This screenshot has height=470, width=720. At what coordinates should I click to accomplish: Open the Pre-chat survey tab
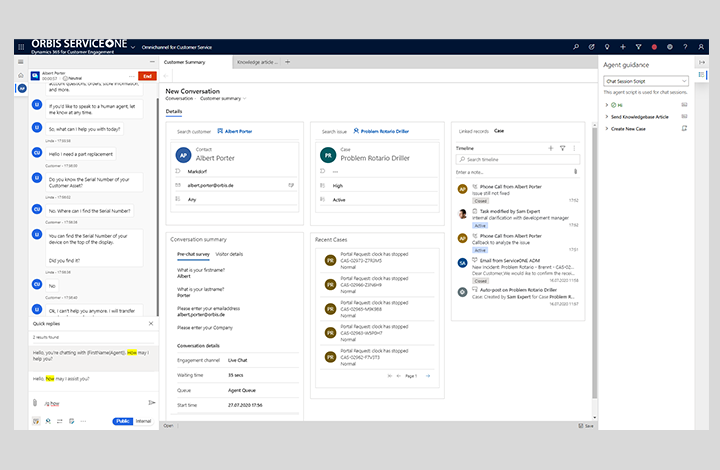coord(193,254)
